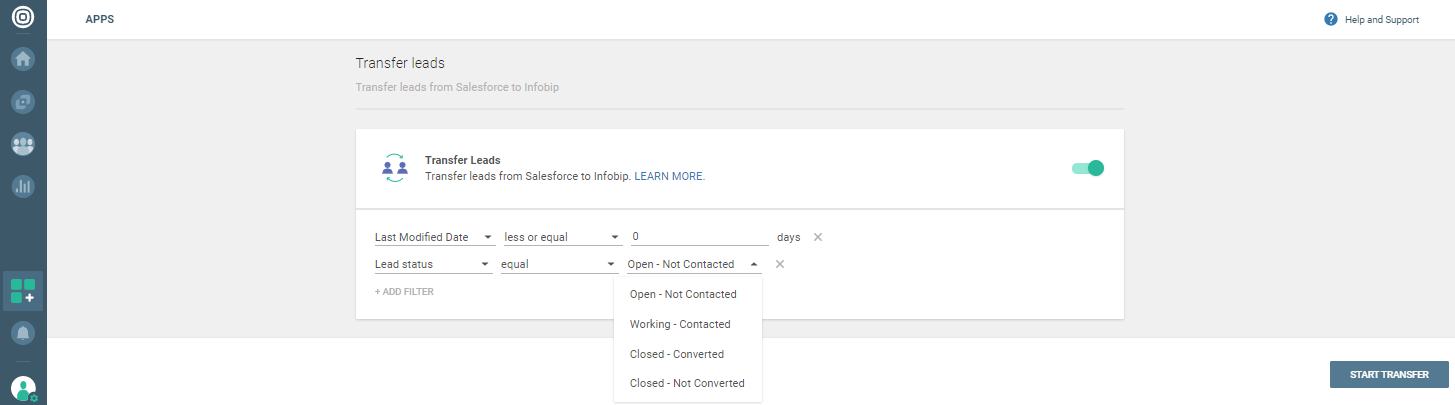This screenshot has height=405, width=1455.
Task: Click the days value input field
Action: (x=699, y=237)
